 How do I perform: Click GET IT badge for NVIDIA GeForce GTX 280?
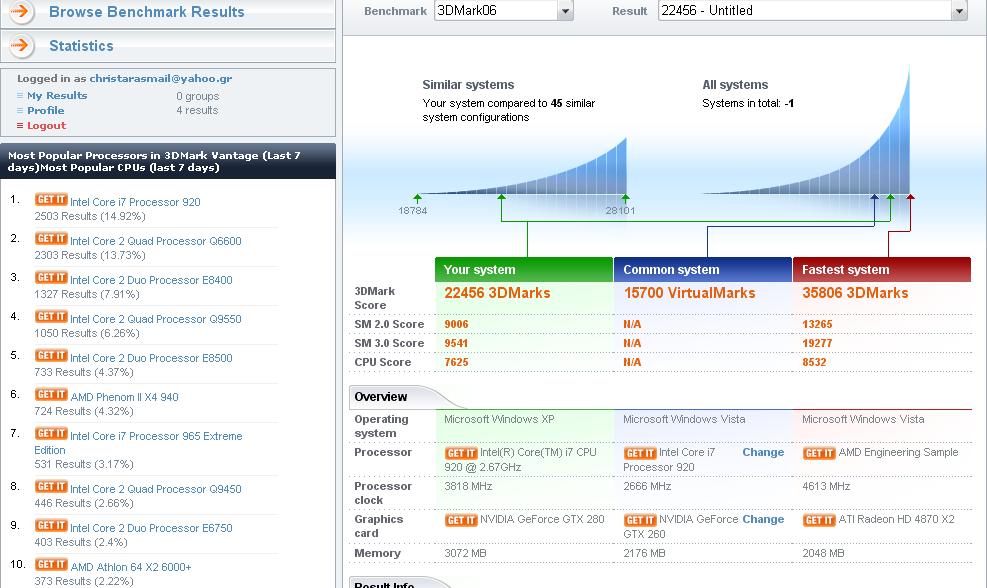click(x=461, y=520)
